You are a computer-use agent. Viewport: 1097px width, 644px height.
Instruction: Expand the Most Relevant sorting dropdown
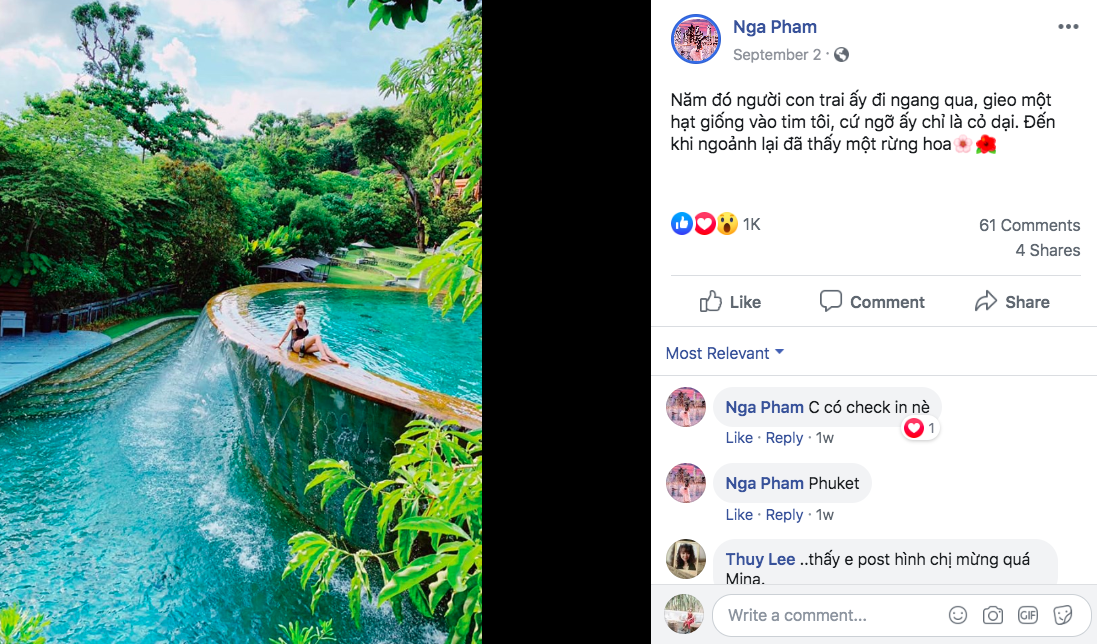click(x=724, y=353)
